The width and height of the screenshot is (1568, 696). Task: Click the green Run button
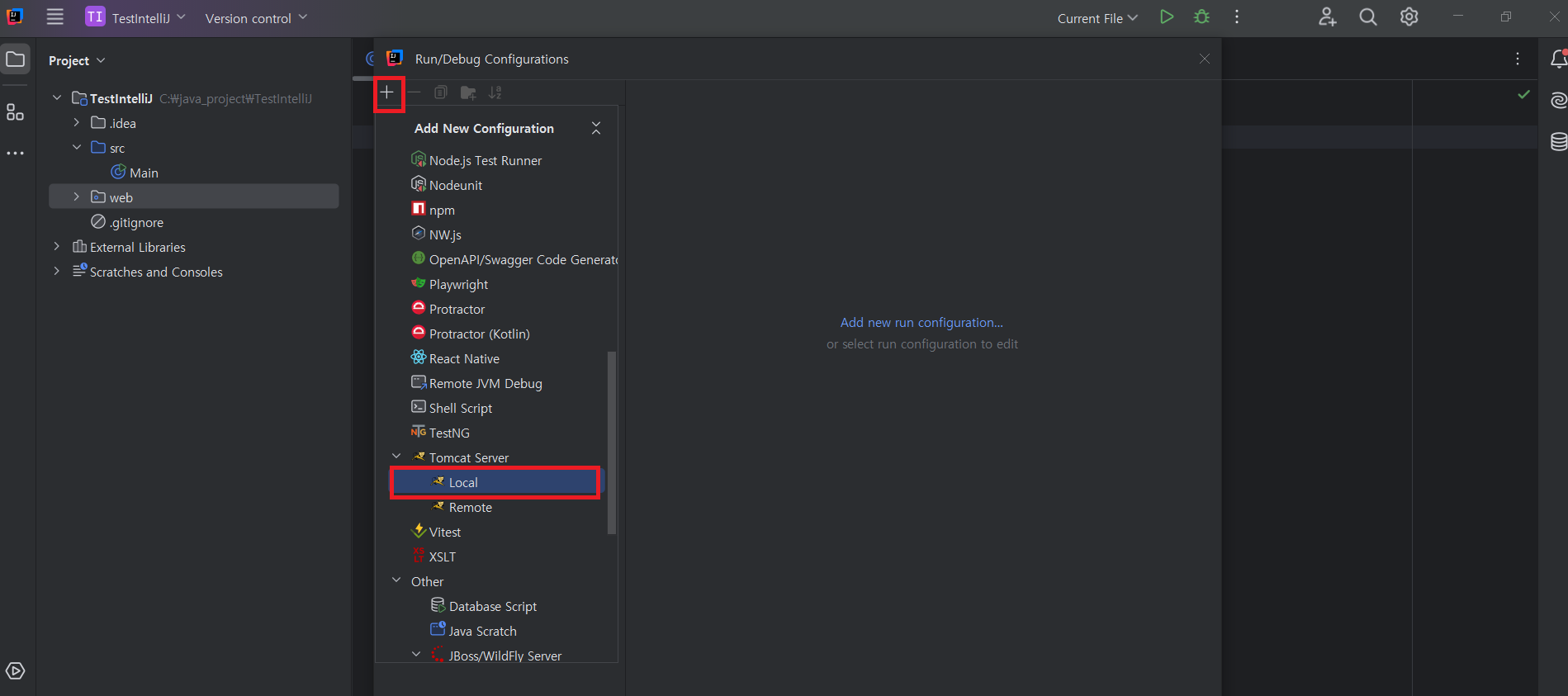point(1167,17)
